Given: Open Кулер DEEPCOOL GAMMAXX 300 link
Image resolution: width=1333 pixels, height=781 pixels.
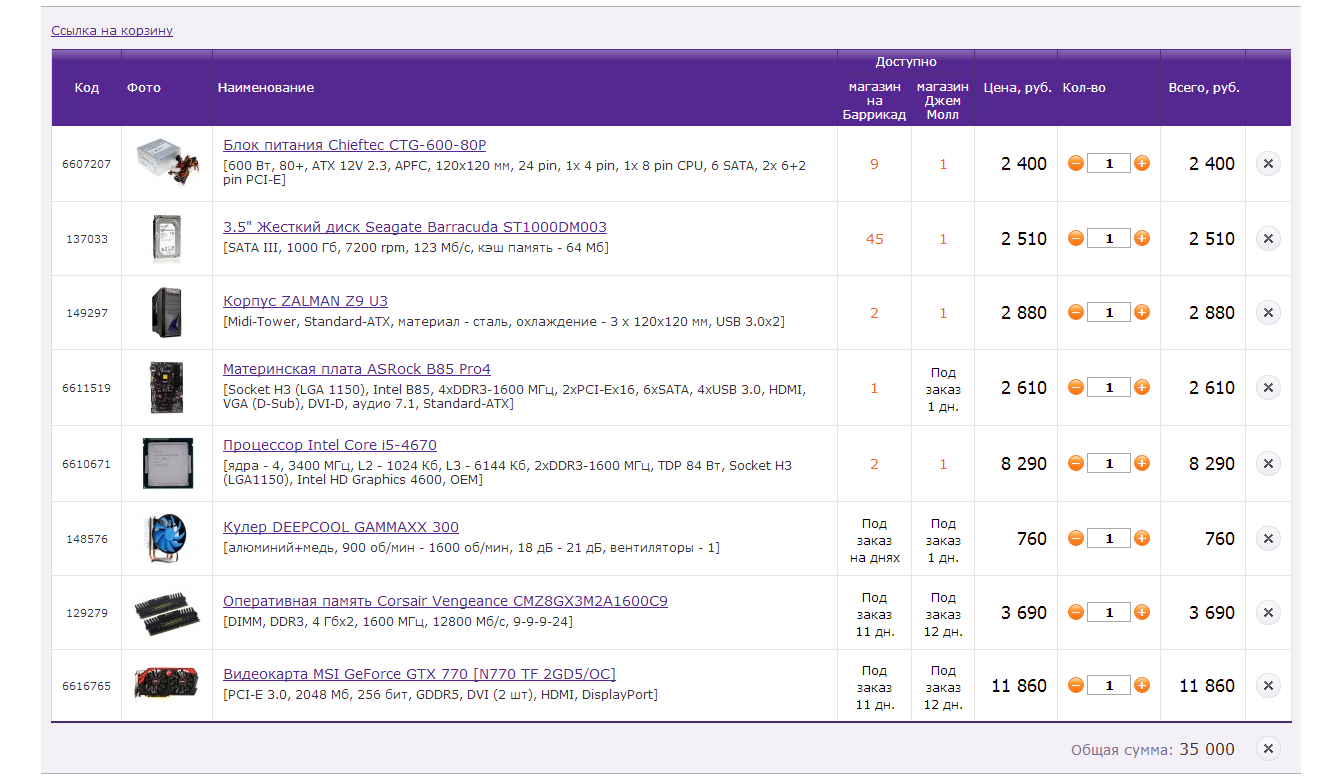Looking at the screenshot, I should [341, 527].
